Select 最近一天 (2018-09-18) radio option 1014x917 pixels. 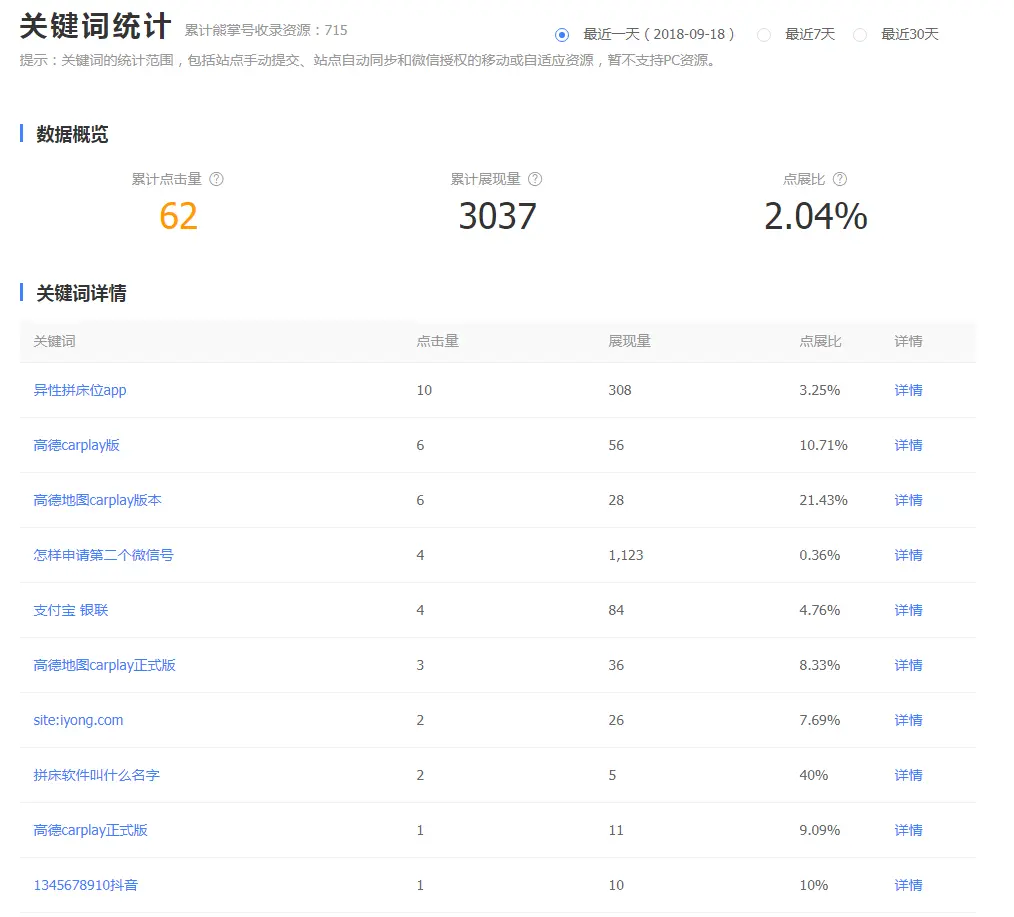[x=562, y=35]
